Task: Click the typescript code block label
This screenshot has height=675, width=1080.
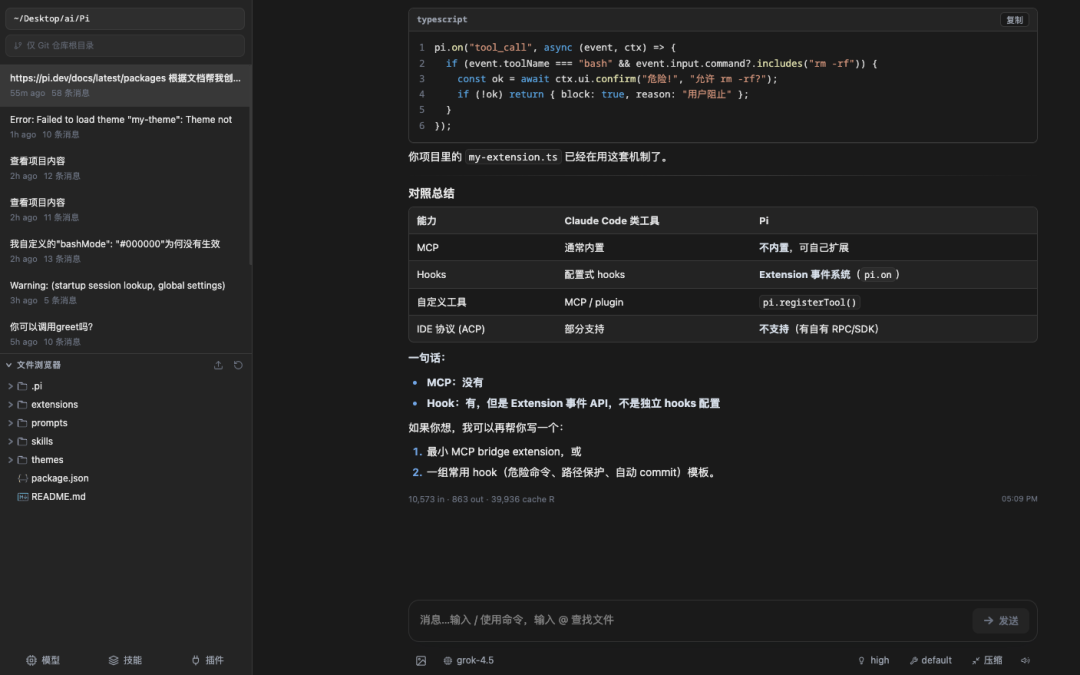Action: pos(442,20)
